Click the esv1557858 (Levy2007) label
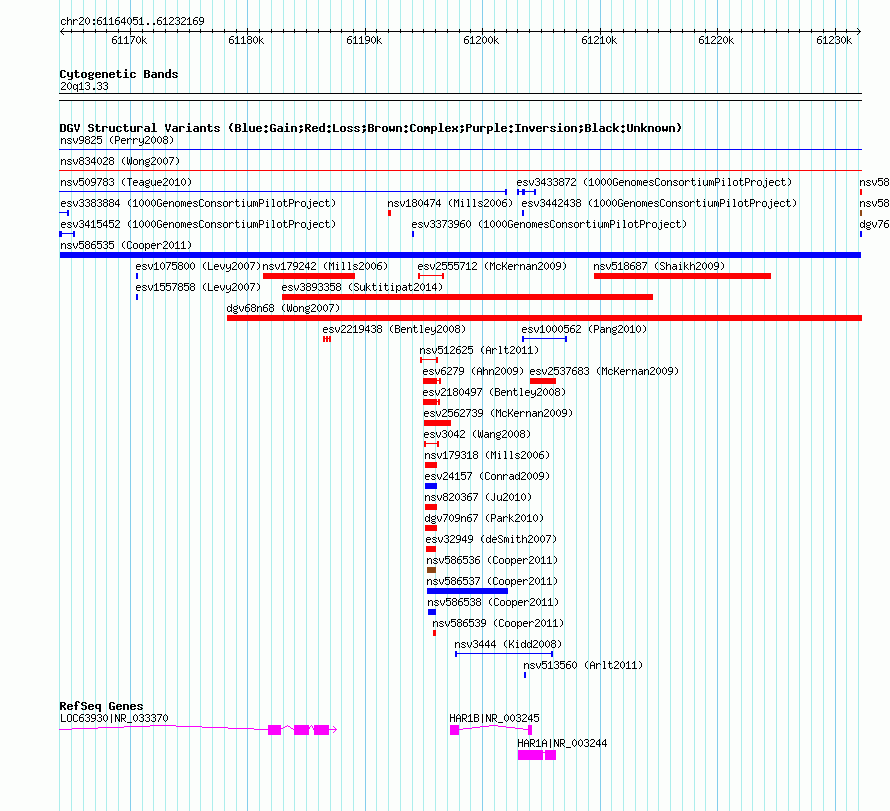This screenshot has width=890, height=811. pos(198,287)
